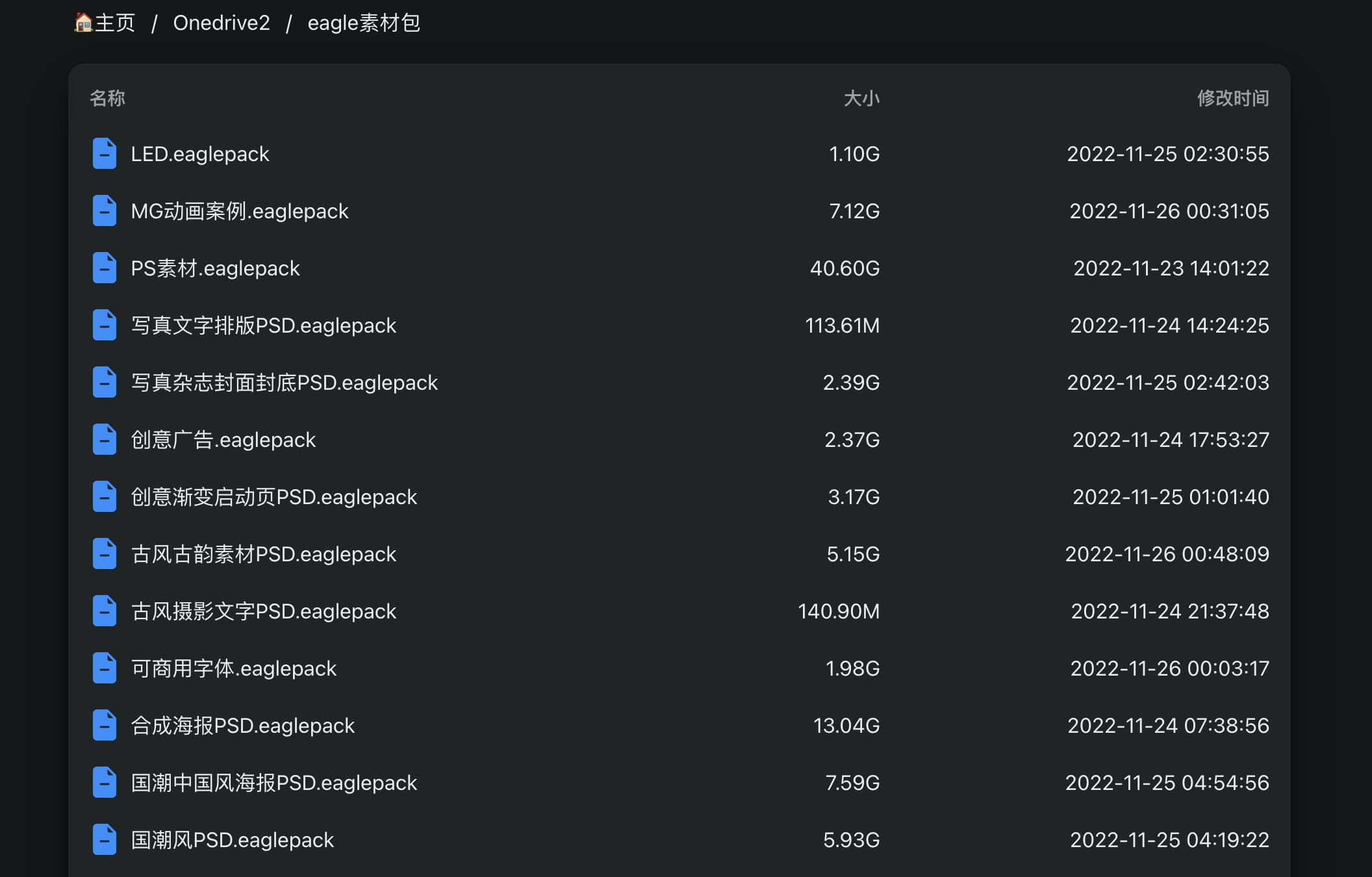Click the file icon beside 写真文字排版PSD.eaglepack

[104, 325]
